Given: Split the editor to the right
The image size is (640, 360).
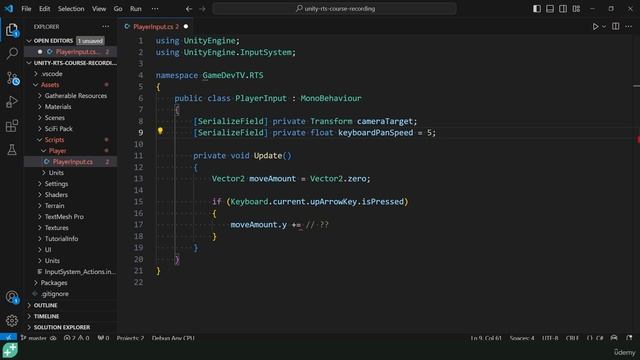Looking at the screenshot, I should [x=616, y=27].
